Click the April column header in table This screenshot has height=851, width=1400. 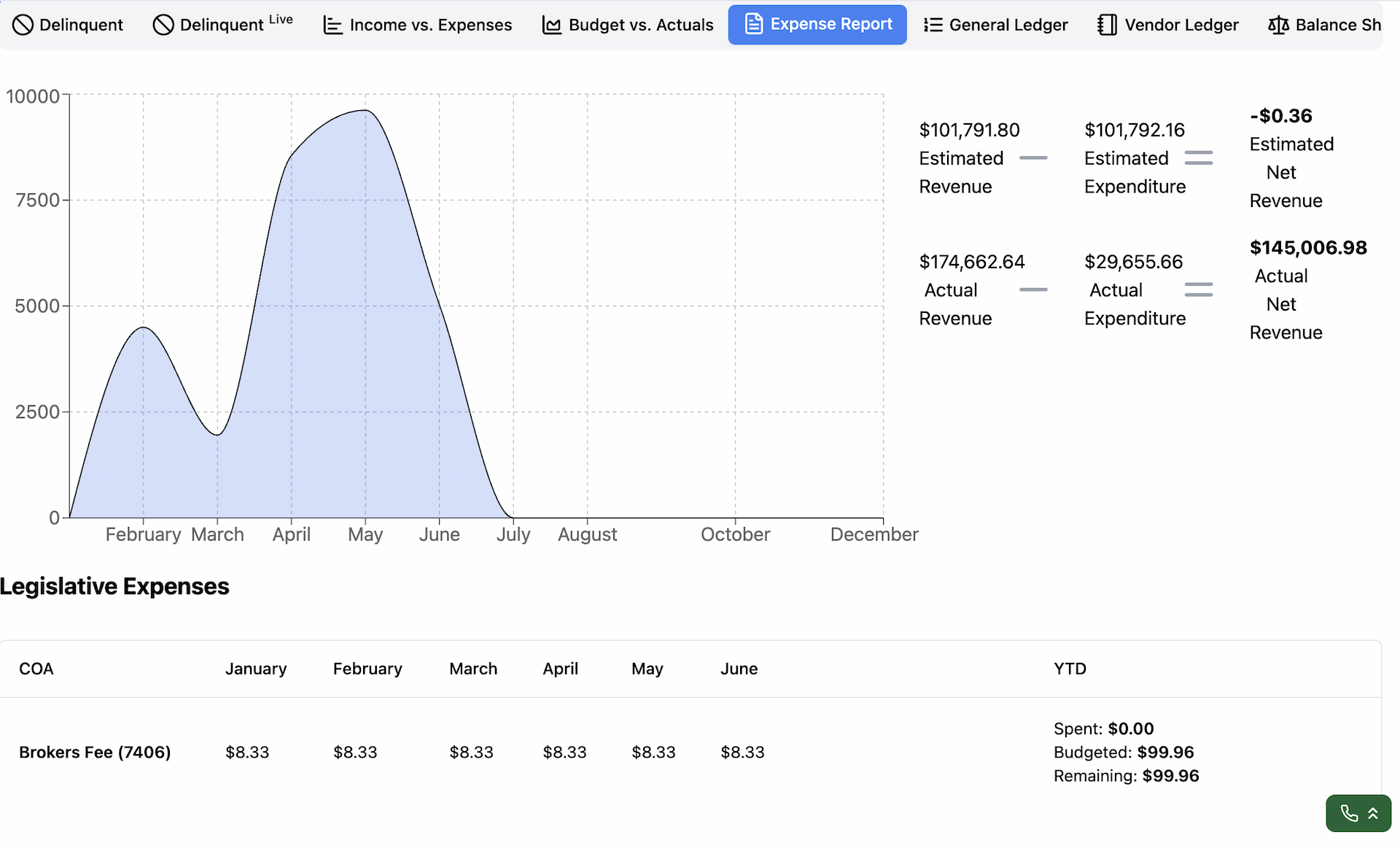[560, 669]
